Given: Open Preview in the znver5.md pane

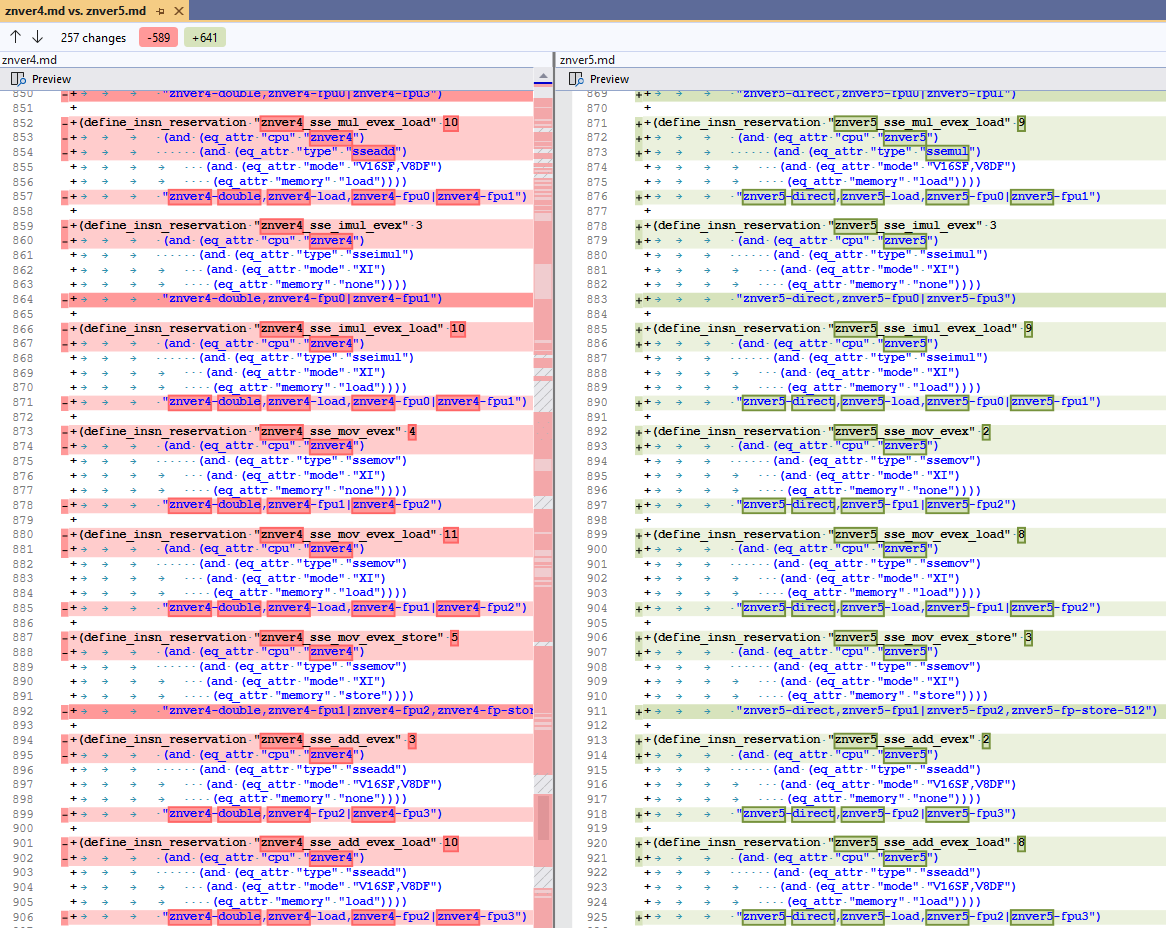Looking at the screenshot, I should (x=599, y=79).
